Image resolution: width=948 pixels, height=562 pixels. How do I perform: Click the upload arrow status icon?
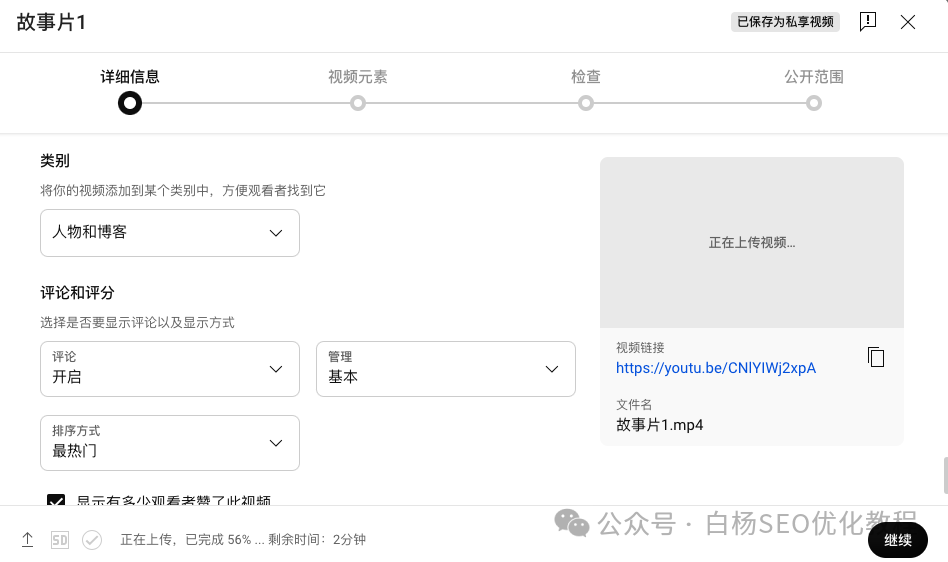(x=27, y=540)
